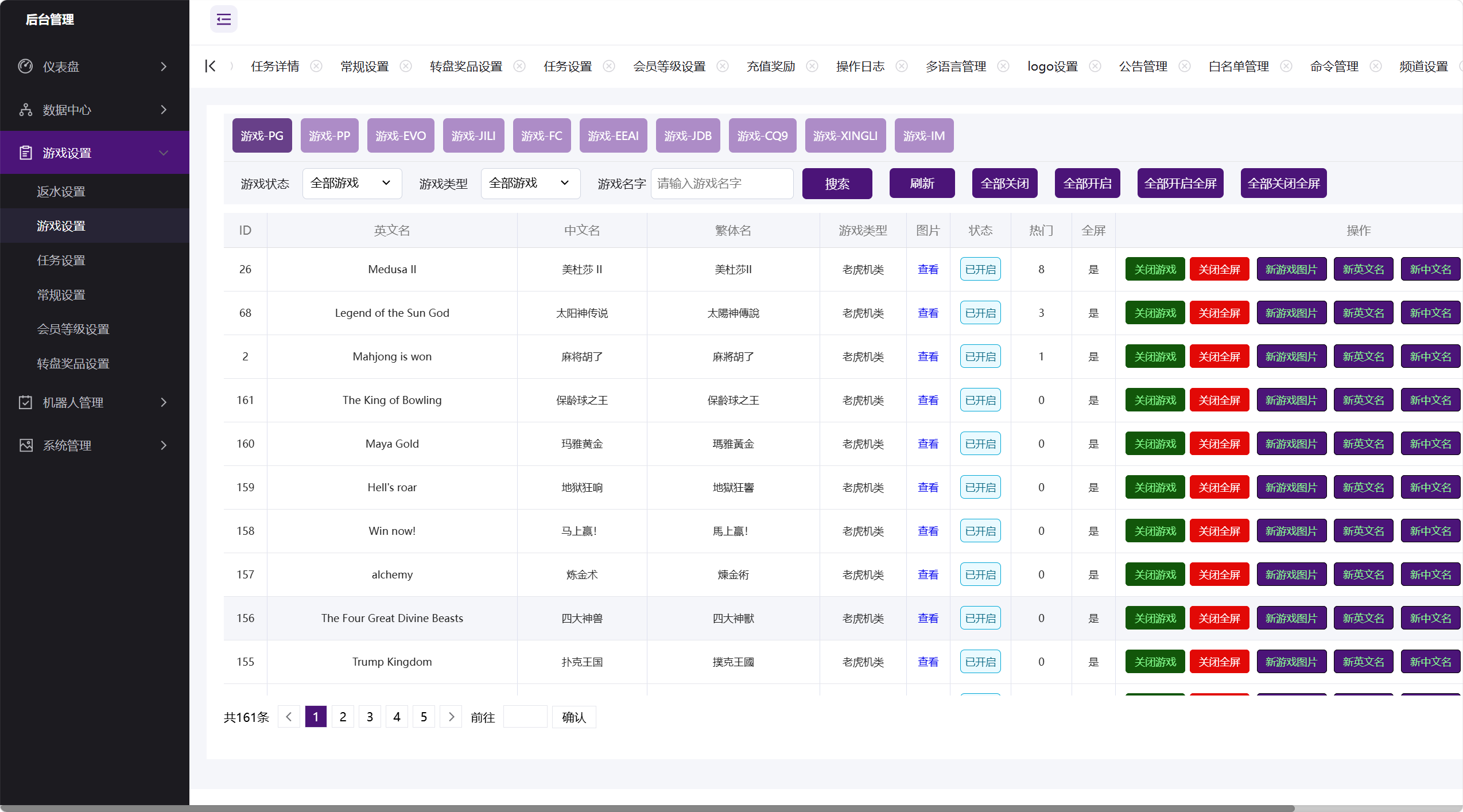The image size is (1463, 812).
Task: Click 关闭全屏 for Trump Kingdom
Action: click(x=1219, y=662)
